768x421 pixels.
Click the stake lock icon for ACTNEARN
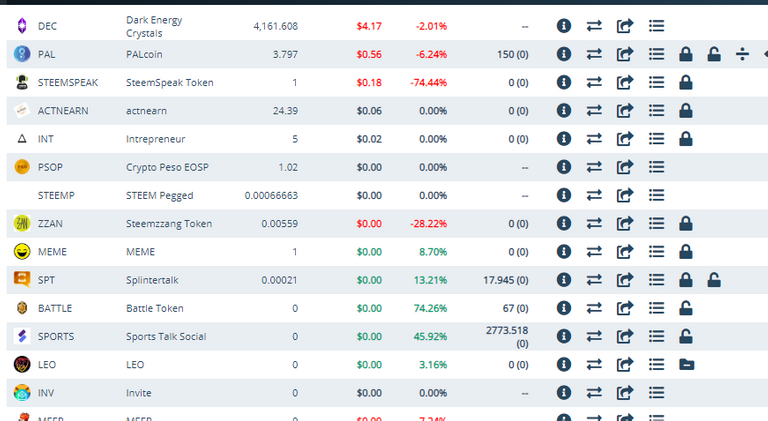(x=686, y=111)
